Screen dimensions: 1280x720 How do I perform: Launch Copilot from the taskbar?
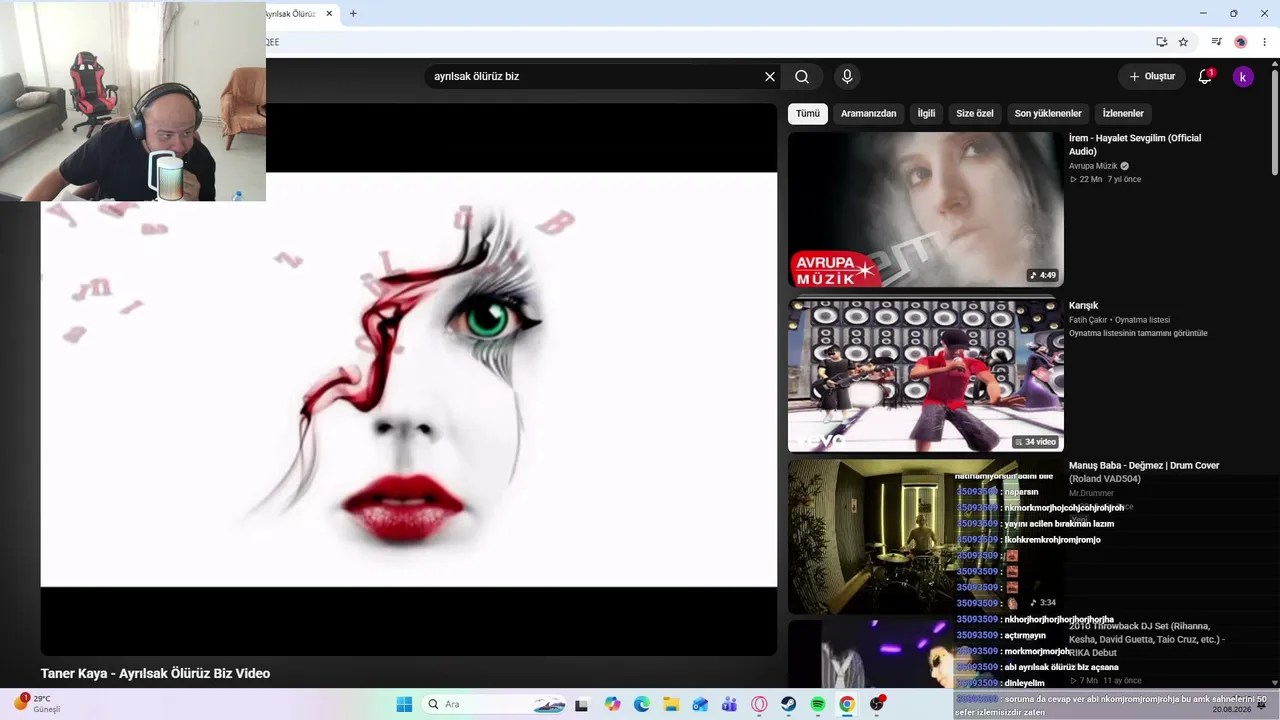[x=612, y=704]
